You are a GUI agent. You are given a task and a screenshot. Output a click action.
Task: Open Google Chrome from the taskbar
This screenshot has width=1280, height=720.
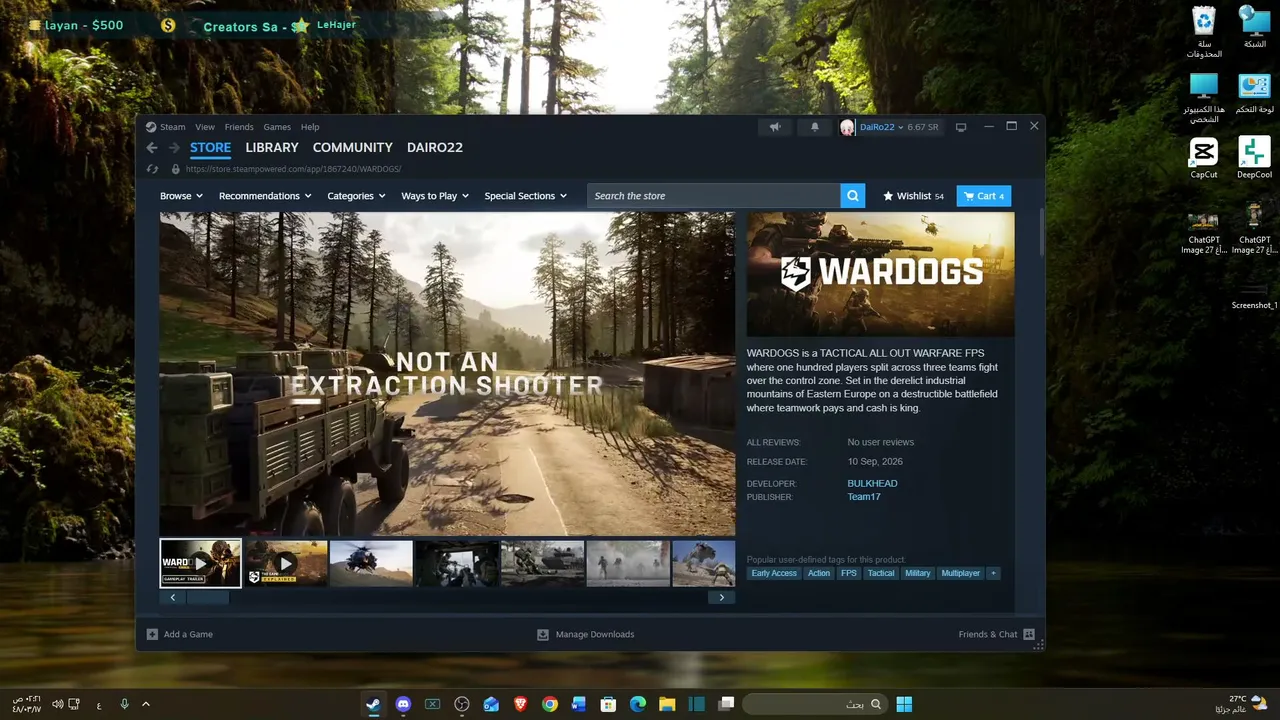(550, 704)
